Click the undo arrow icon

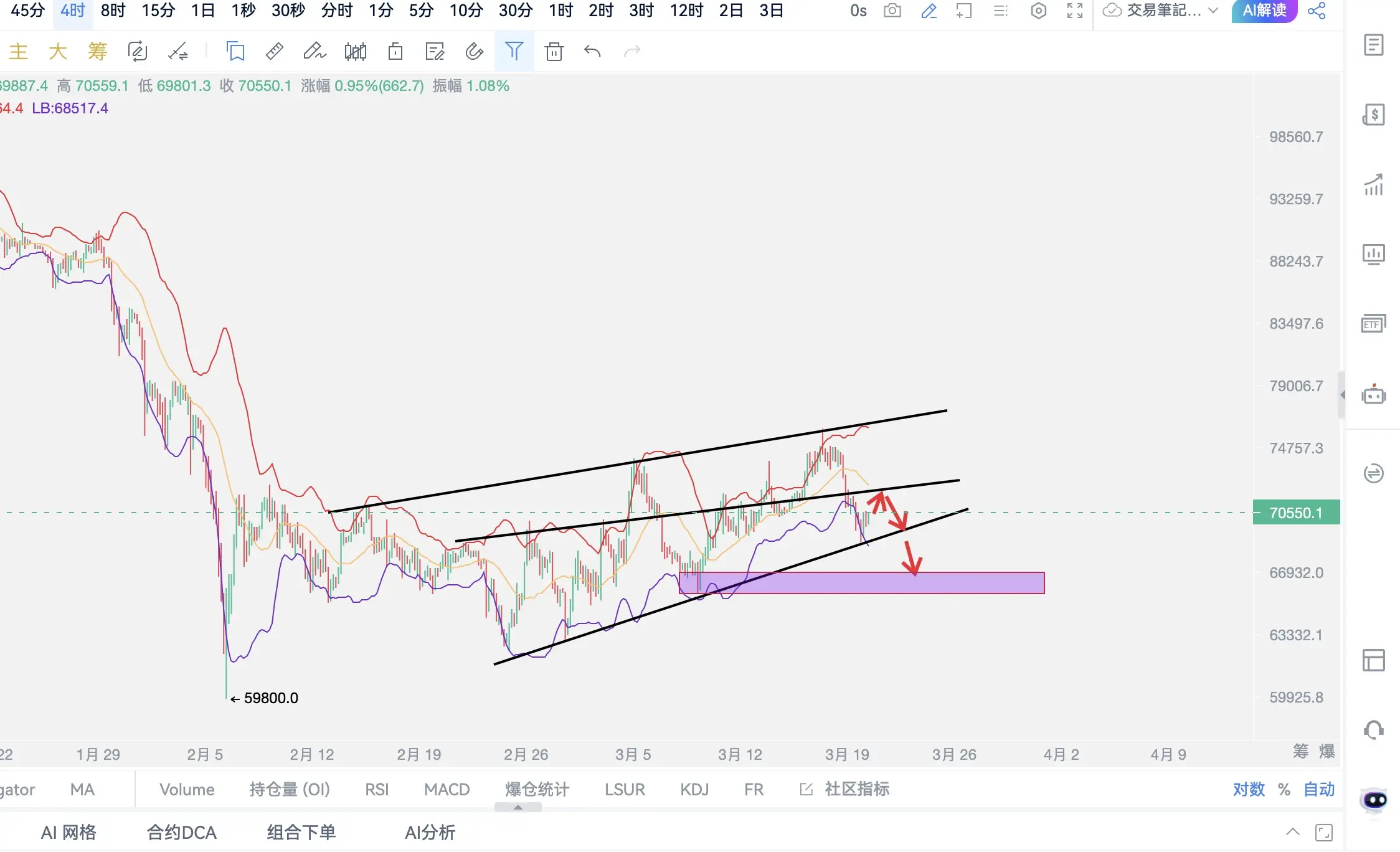click(x=592, y=51)
